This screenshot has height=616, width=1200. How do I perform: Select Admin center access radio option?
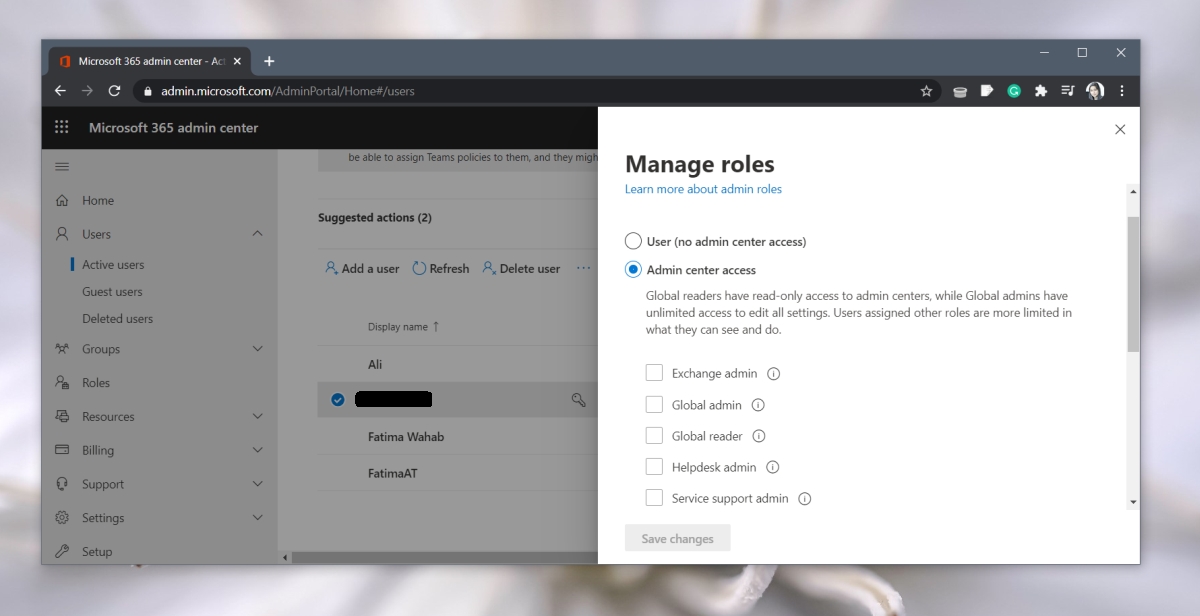(633, 269)
